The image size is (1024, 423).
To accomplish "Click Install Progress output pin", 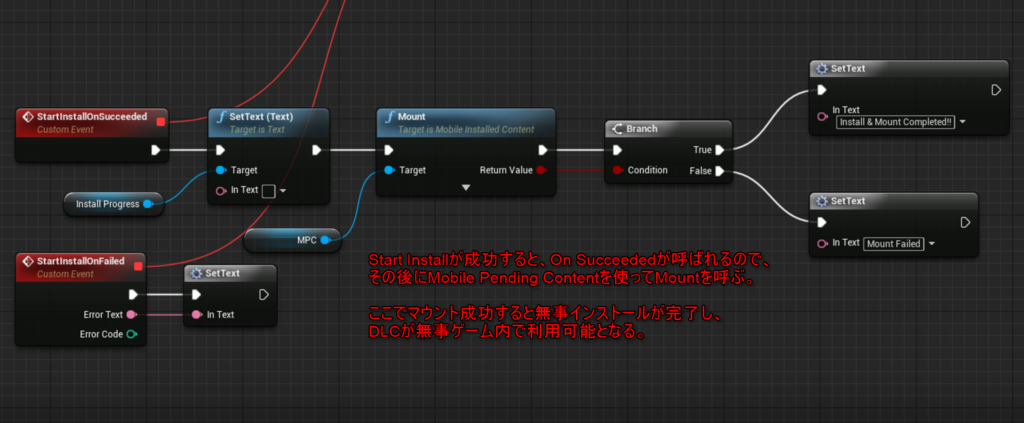I will pyautogui.click(x=148, y=204).
